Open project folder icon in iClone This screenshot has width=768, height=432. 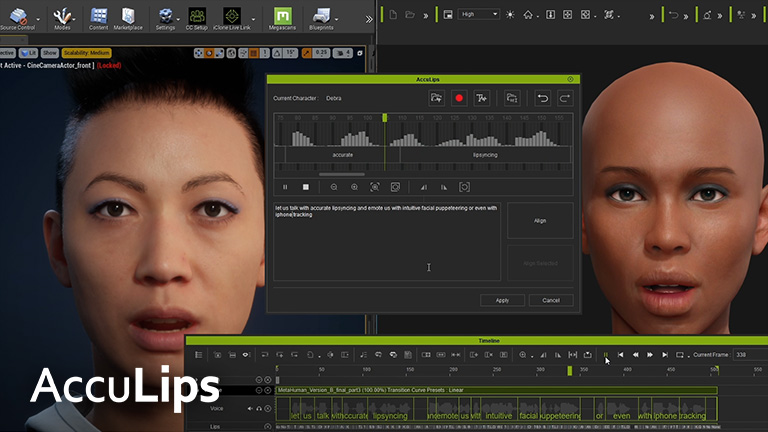(x=410, y=15)
